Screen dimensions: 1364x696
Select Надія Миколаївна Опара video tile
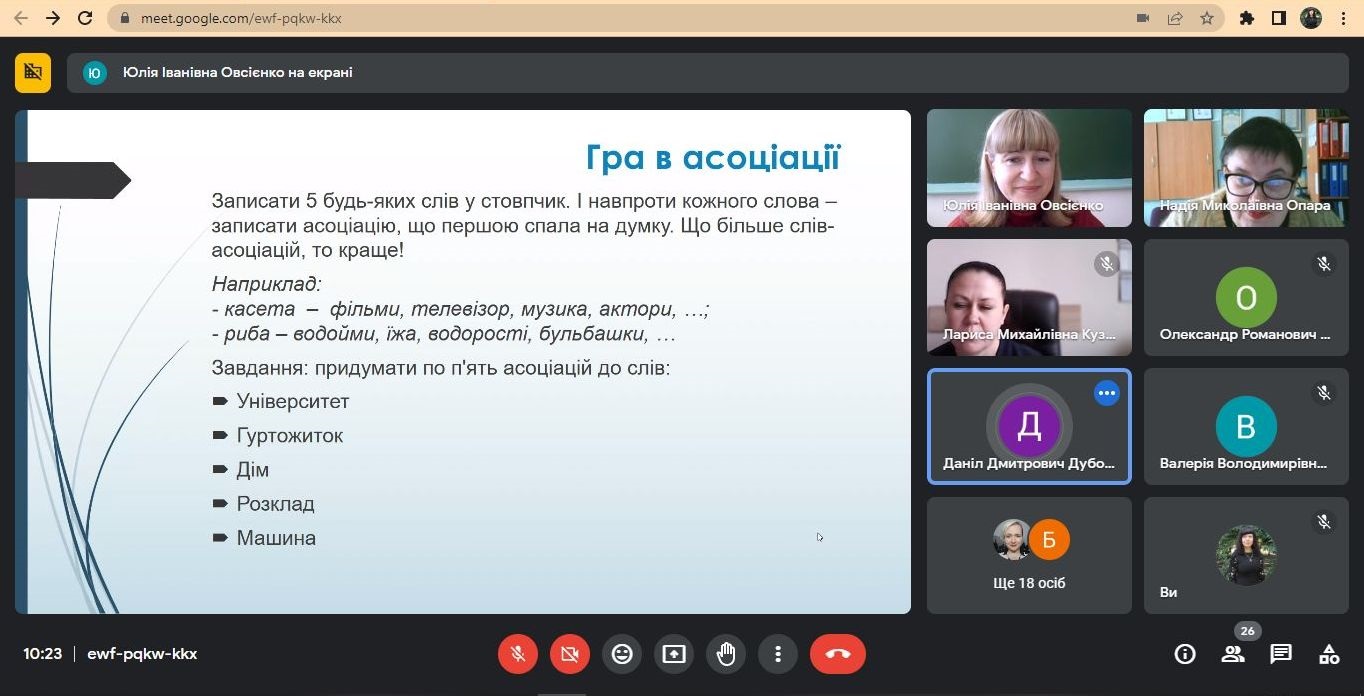[1246, 168]
